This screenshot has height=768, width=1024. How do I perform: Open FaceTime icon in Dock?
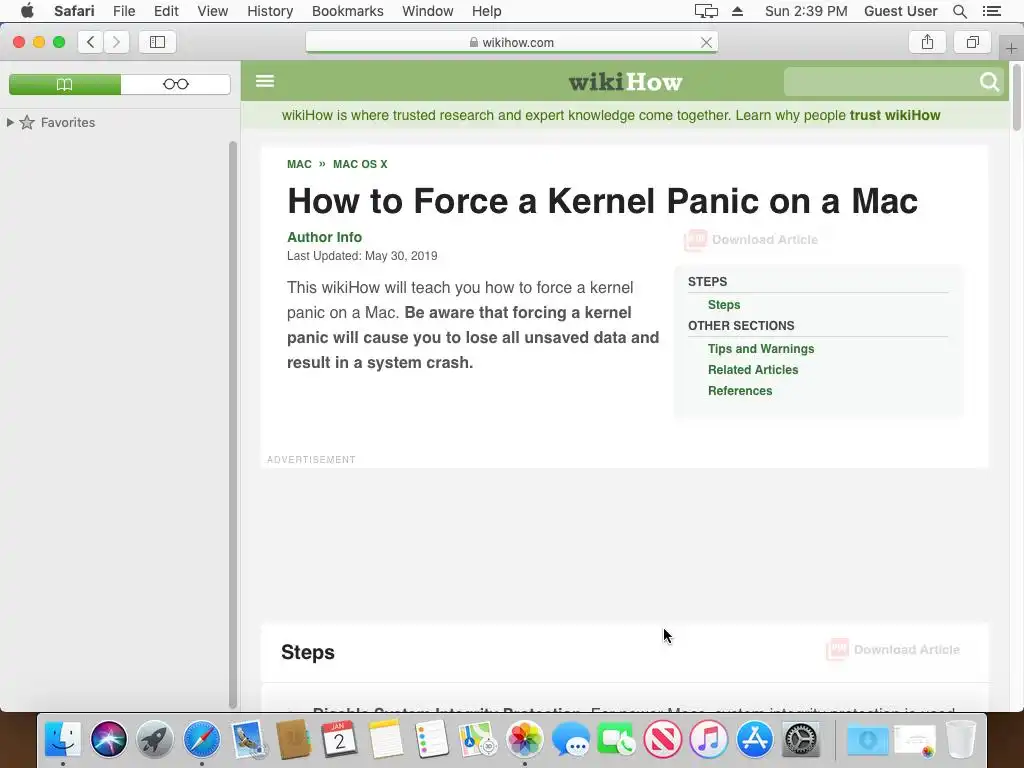click(x=616, y=739)
